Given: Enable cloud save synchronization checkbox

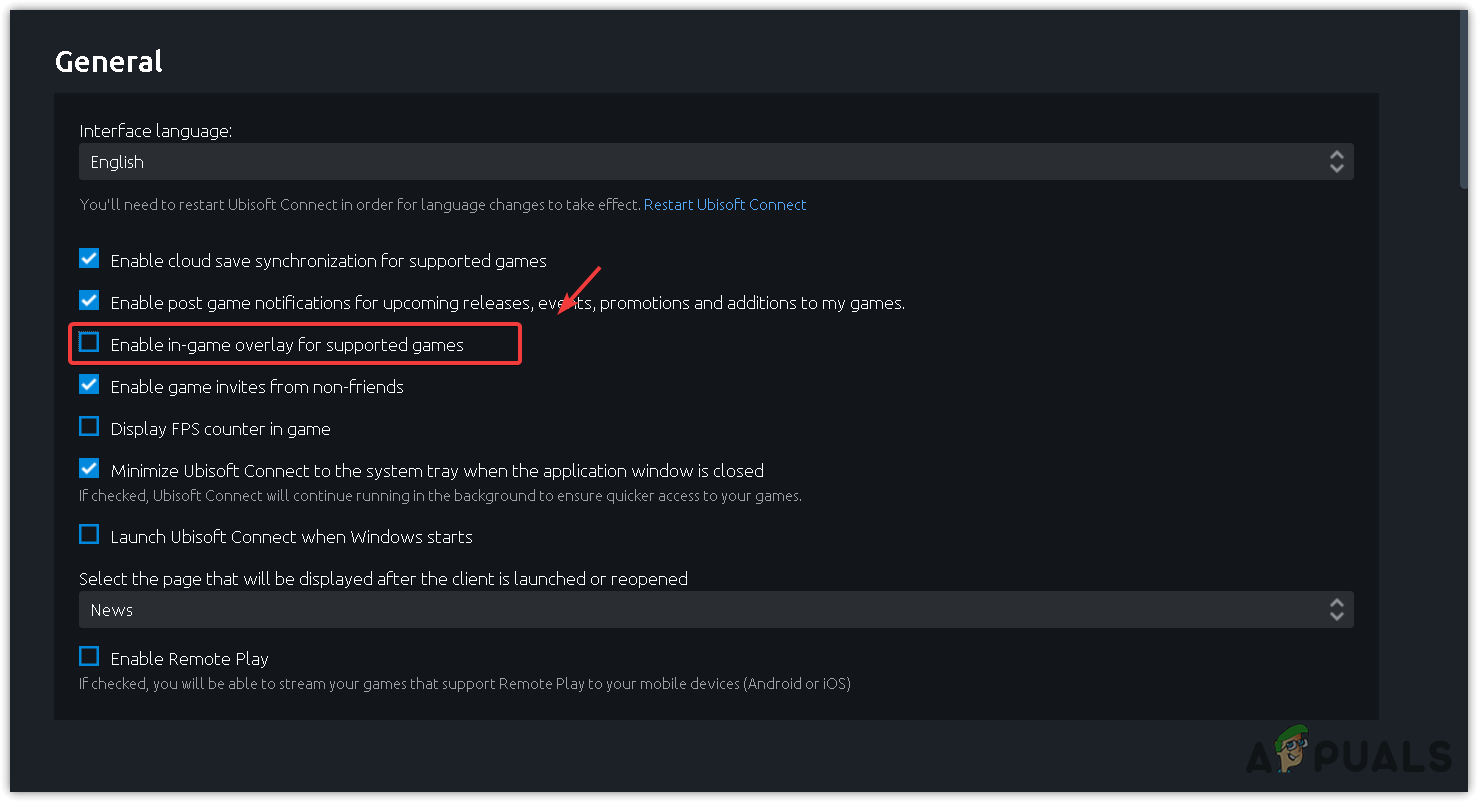Looking at the screenshot, I should click(x=90, y=259).
